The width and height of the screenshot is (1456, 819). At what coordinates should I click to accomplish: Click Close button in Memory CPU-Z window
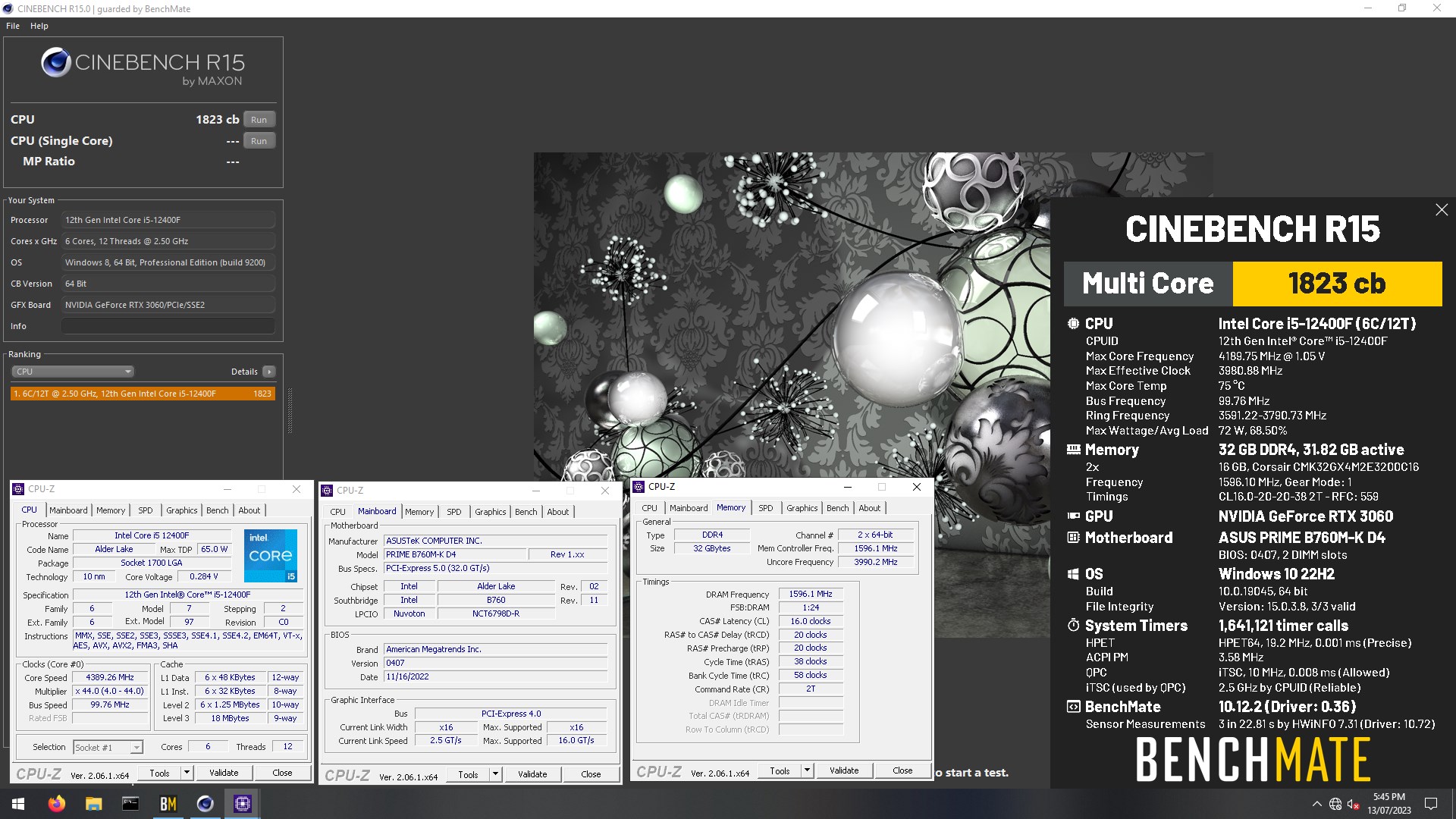tap(902, 770)
